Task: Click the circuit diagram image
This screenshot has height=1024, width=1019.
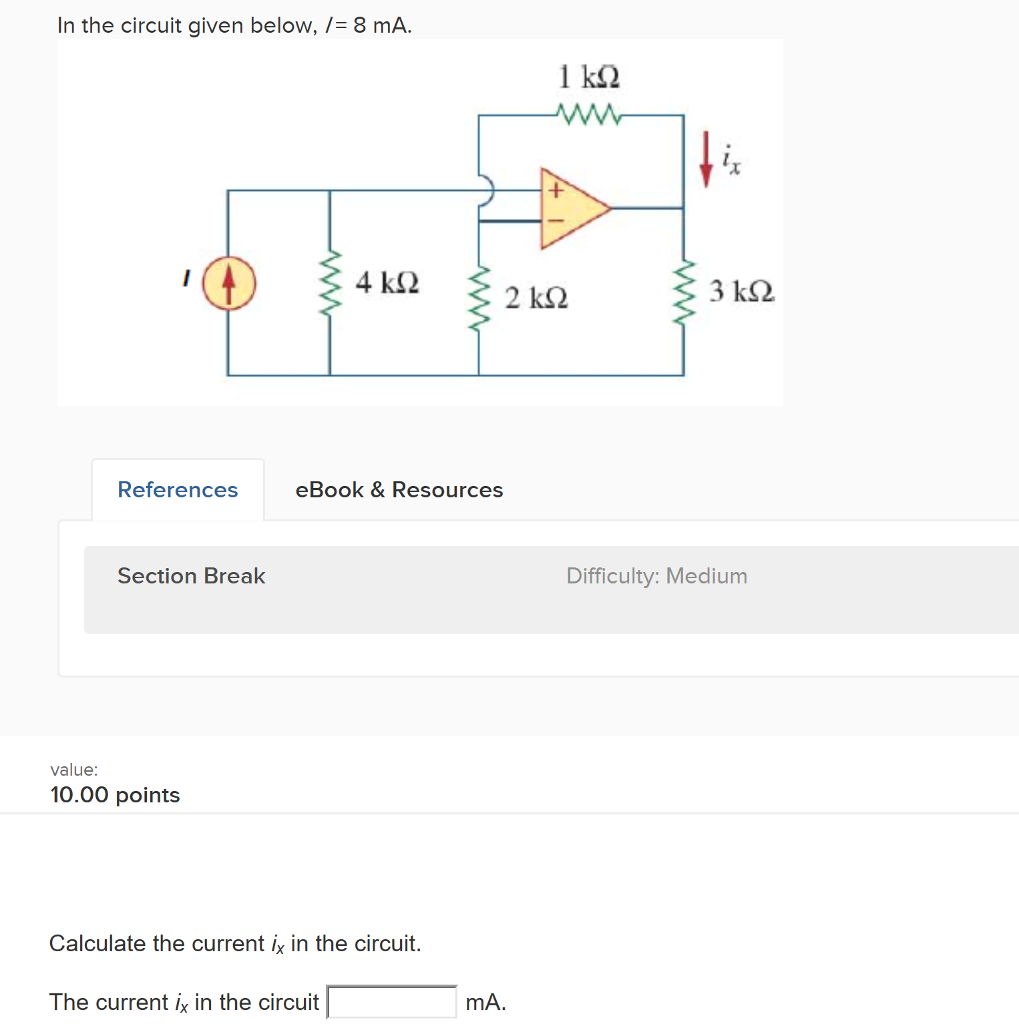Action: (420, 221)
